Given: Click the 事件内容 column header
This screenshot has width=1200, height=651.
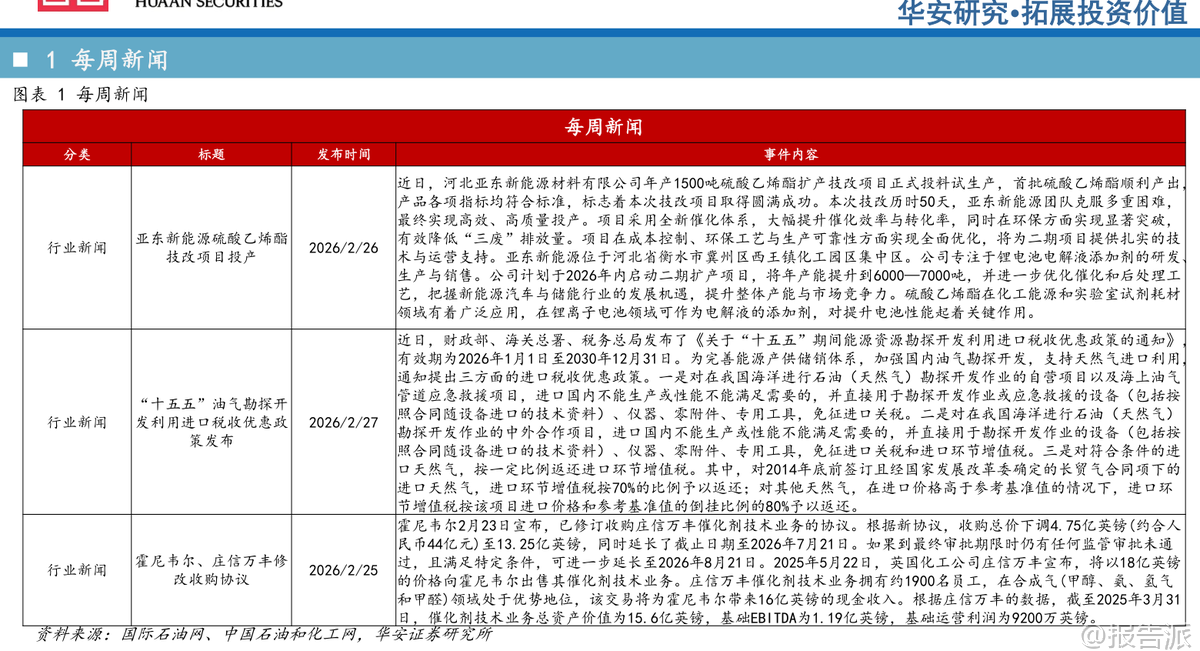Looking at the screenshot, I should [x=790, y=155].
